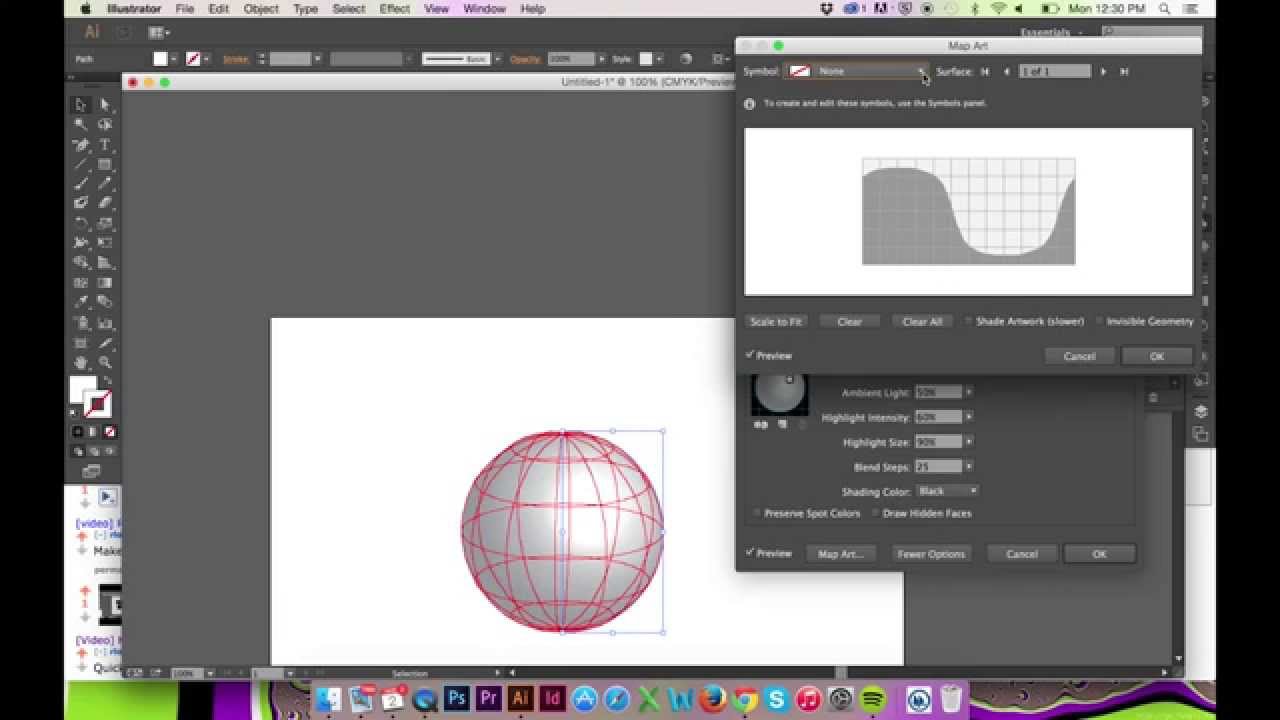
Task: Expand the Blend Steps value arrow
Action: (x=969, y=467)
